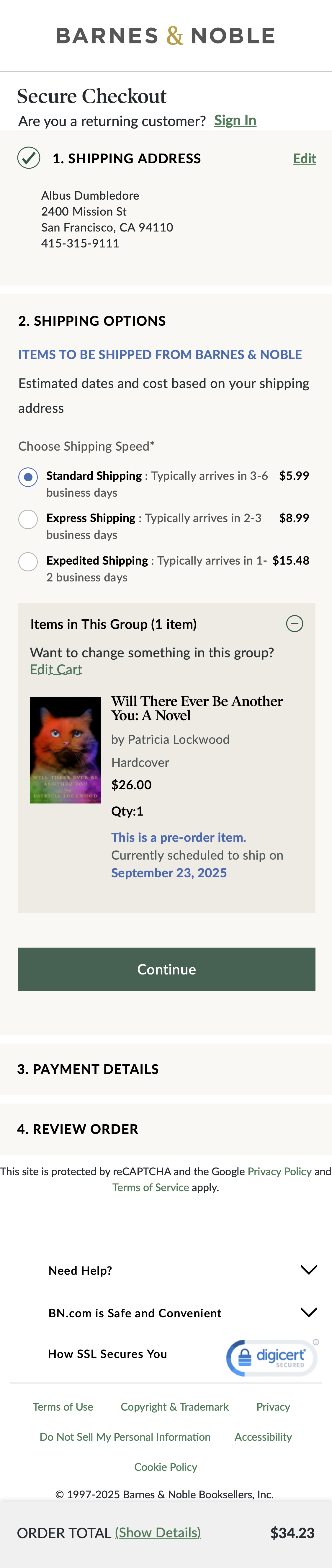Choose Express Shipping arriving in 2-3 days
The image size is (332, 1568).
27,519
